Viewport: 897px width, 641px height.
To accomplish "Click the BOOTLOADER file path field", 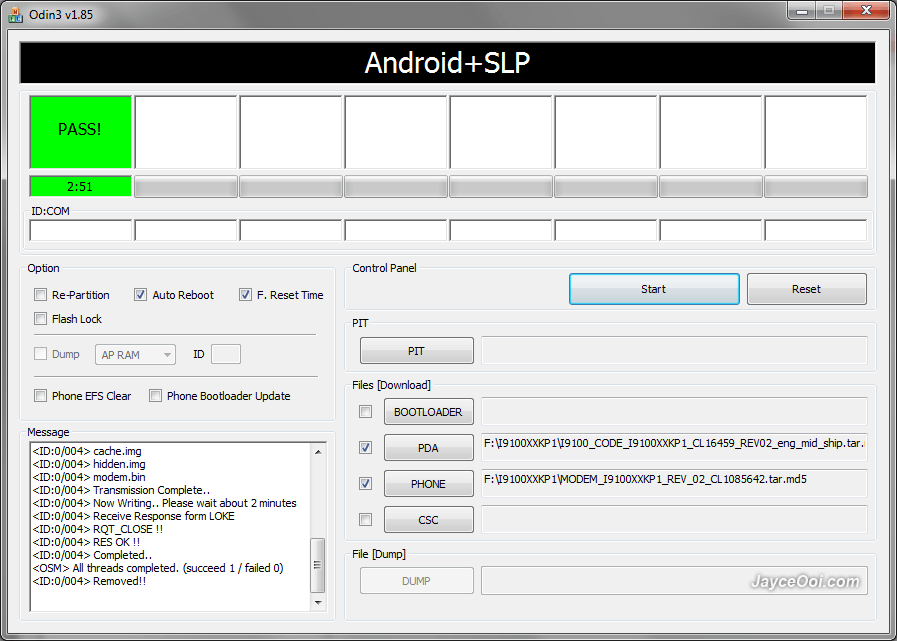I will 674,411.
